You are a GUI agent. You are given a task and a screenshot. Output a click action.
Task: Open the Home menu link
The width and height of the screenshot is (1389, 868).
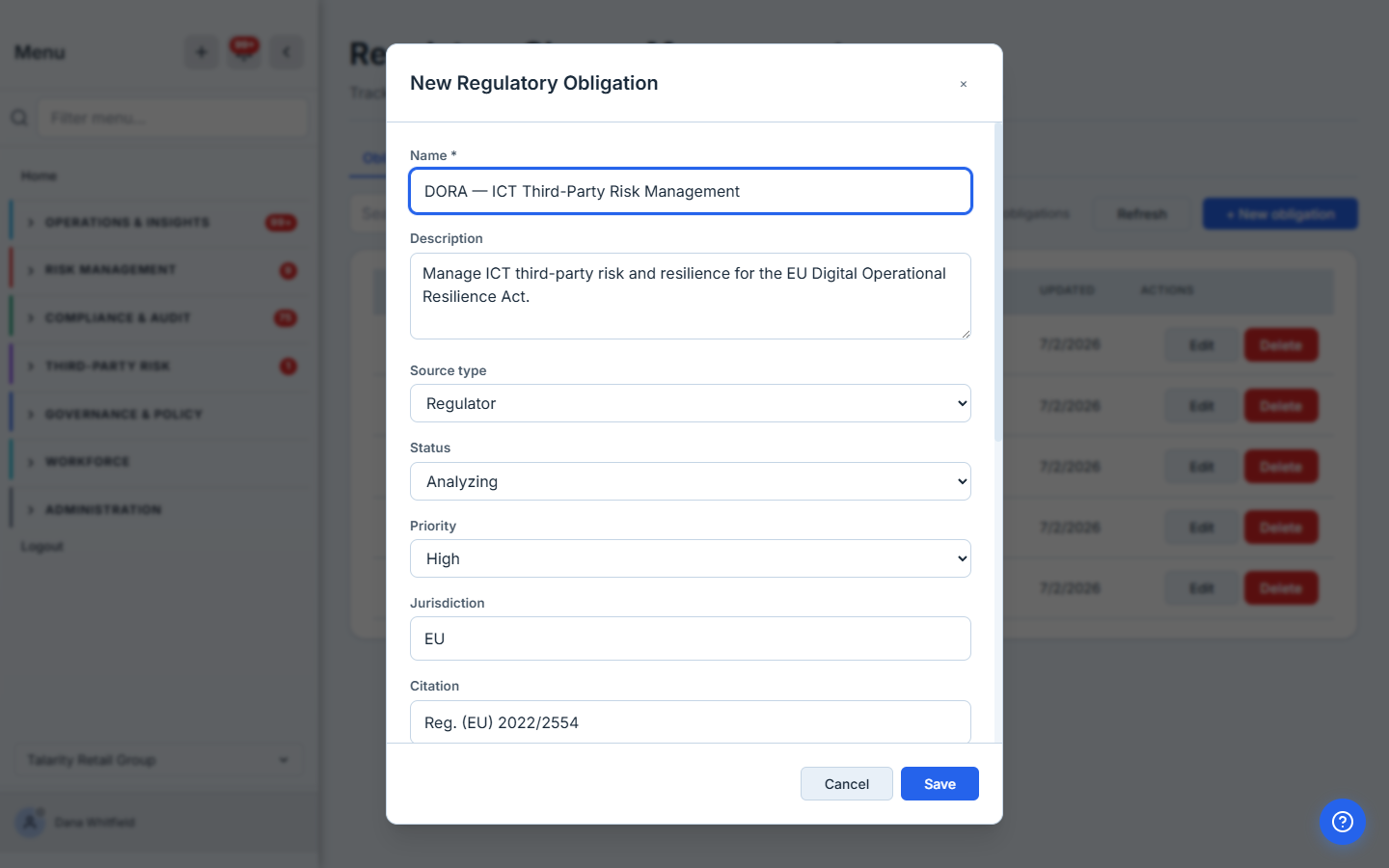40,176
